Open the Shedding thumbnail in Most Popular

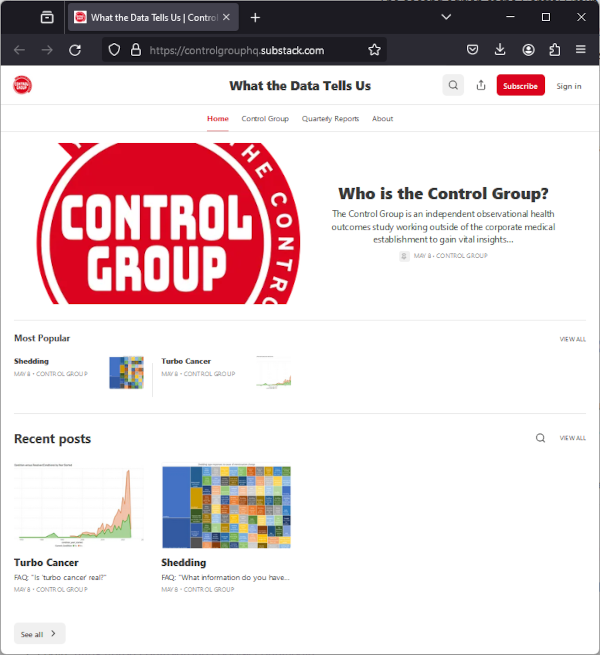tap(127, 373)
